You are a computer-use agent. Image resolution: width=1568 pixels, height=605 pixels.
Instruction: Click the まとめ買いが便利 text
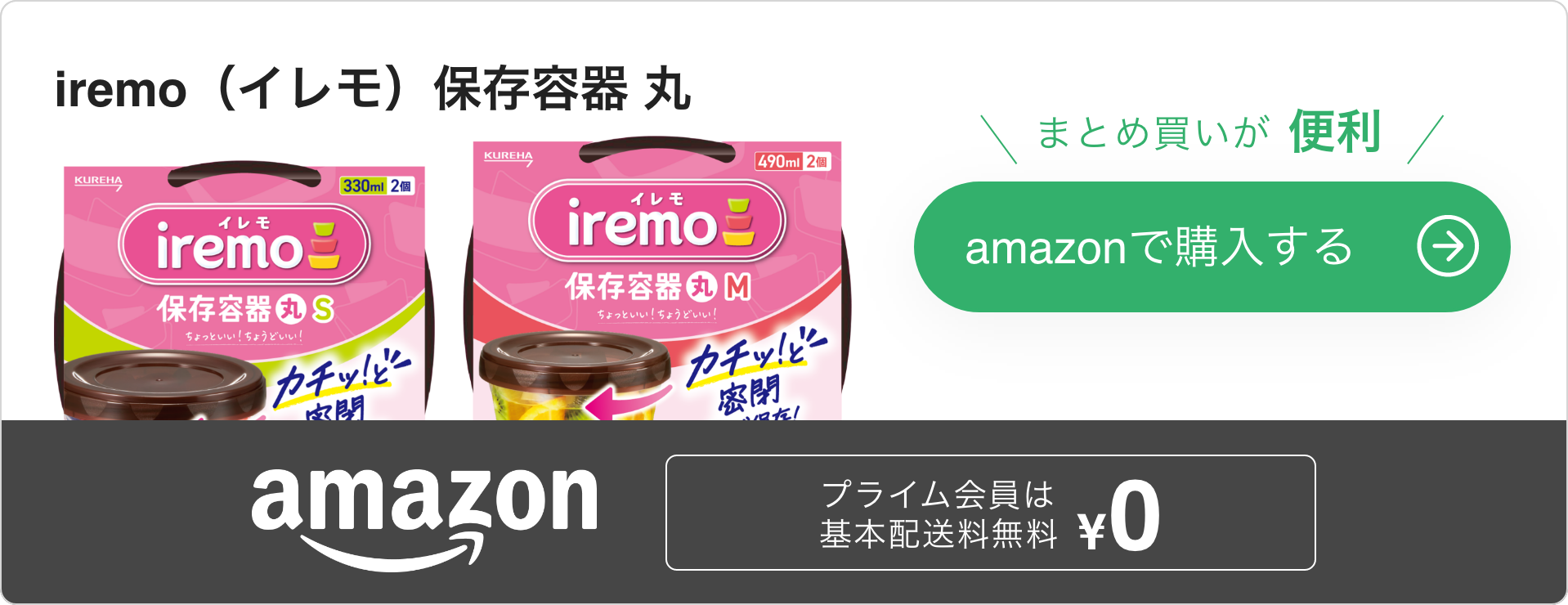coord(1209,132)
